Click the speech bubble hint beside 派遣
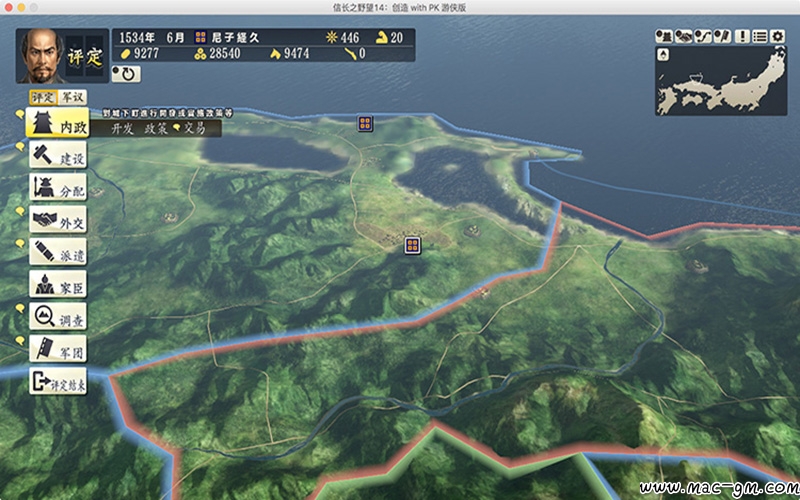This screenshot has height=500, width=800. [20, 243]
